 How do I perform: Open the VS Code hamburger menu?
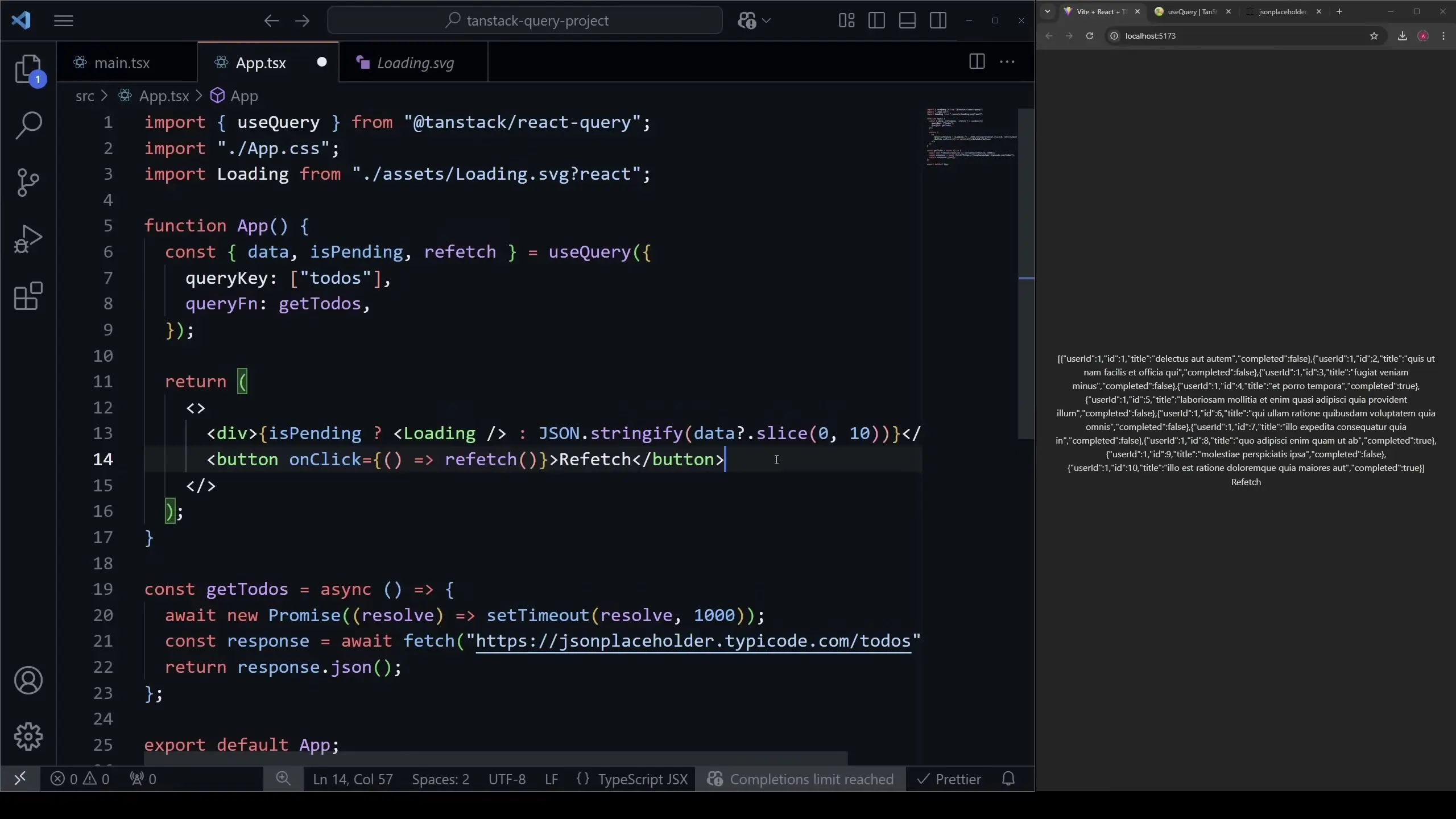point(64,21)
